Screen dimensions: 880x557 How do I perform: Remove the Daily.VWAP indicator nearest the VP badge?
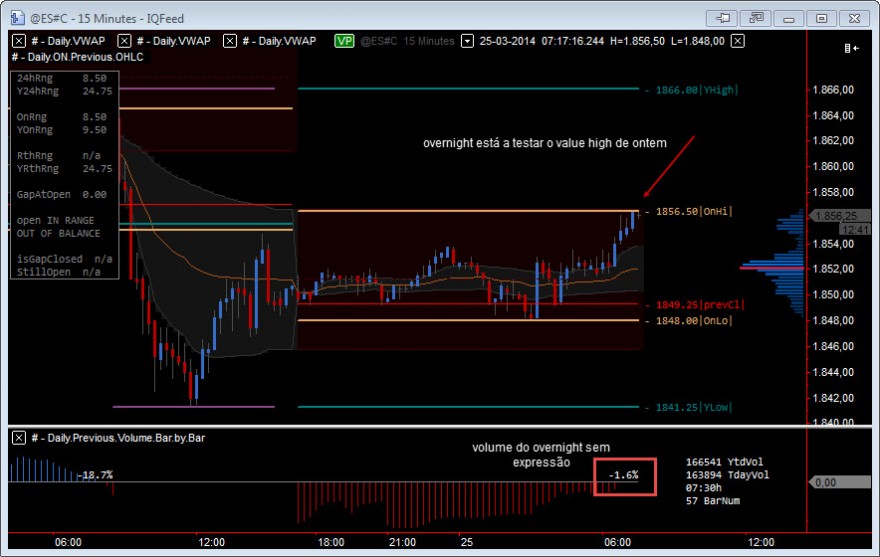click(x=230, y=41)
